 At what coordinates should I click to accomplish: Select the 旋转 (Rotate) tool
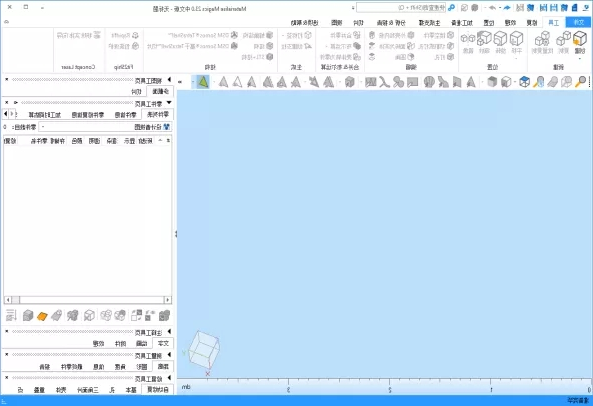click(x=500, y=39)
